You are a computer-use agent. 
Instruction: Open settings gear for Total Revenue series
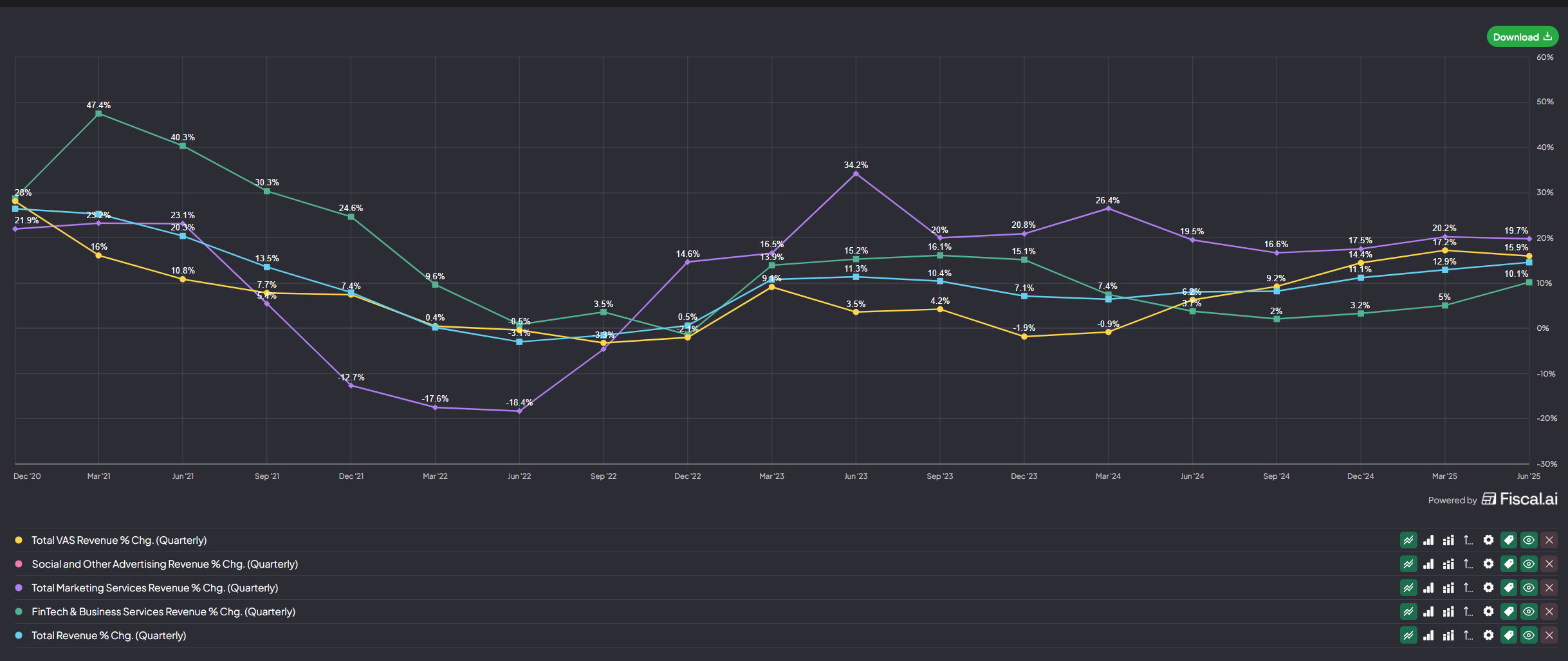[x=1488, y=635]
